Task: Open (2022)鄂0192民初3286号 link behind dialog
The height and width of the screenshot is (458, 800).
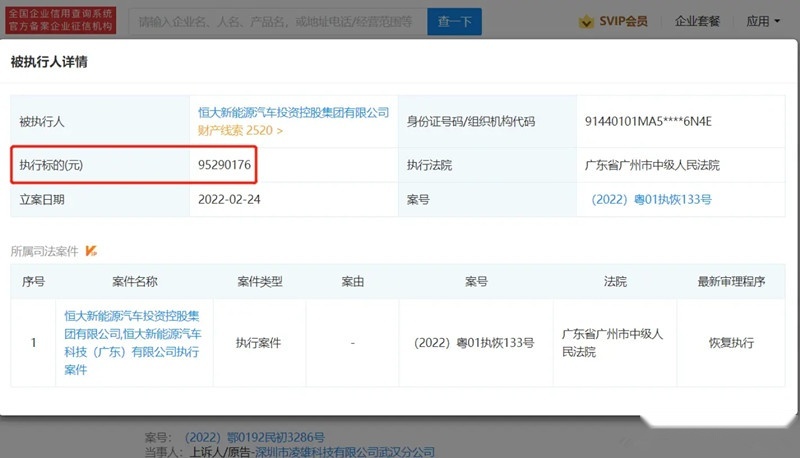Action: pos(255,438)
